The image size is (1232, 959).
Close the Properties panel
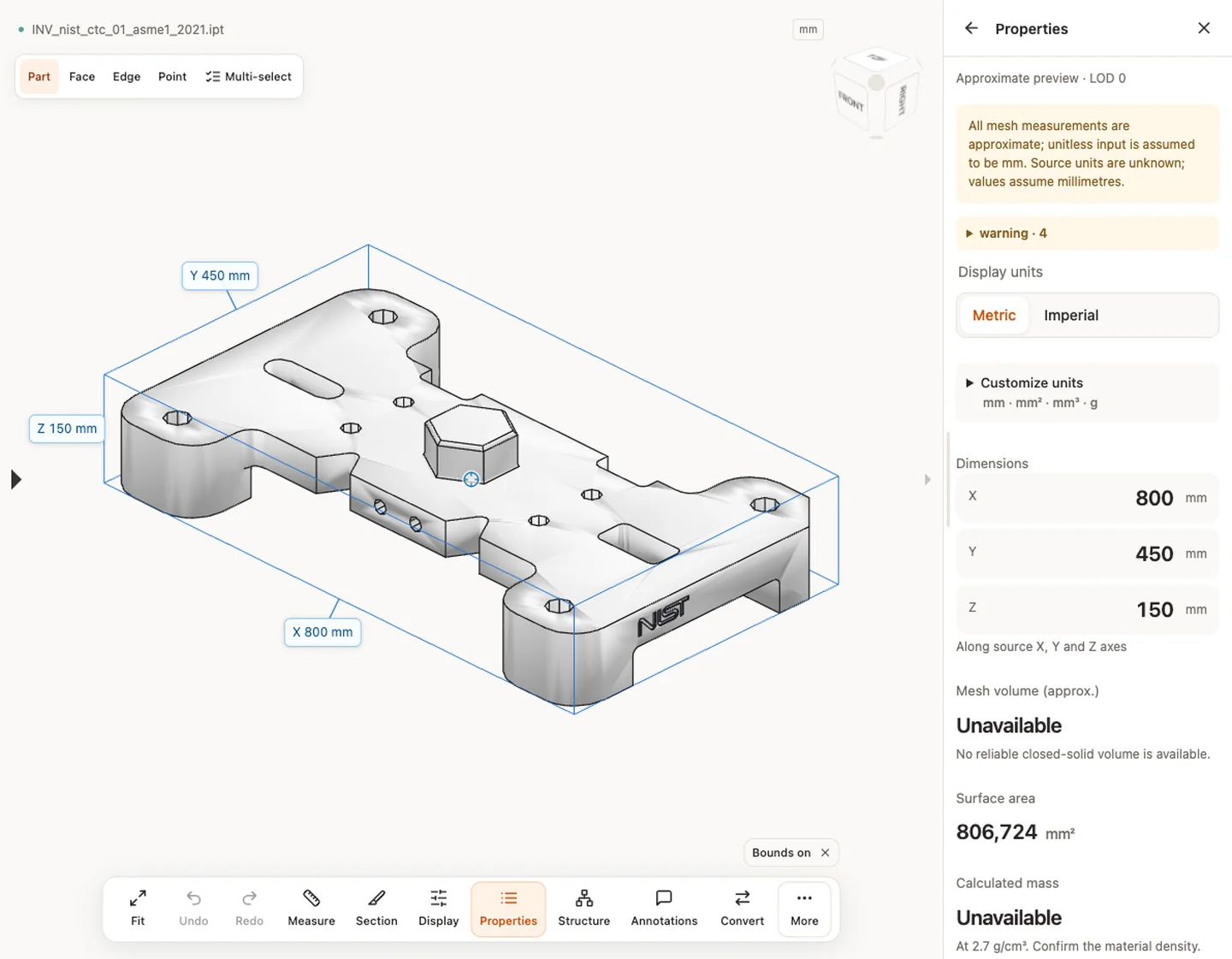pyautogui.click(x=1204, y=28)
